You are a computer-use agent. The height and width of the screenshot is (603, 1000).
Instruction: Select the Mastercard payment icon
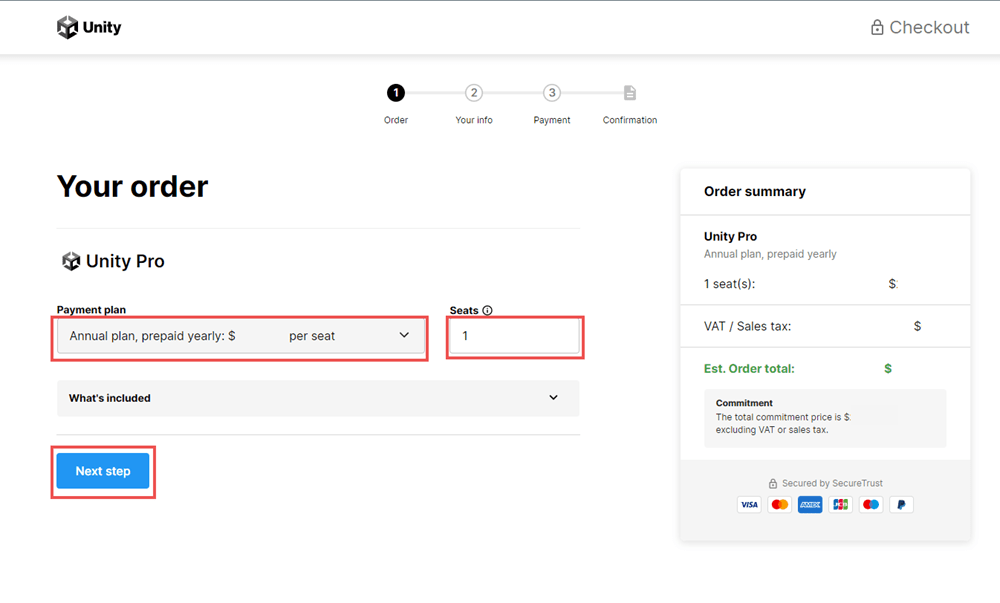click(x=779, y=504)
